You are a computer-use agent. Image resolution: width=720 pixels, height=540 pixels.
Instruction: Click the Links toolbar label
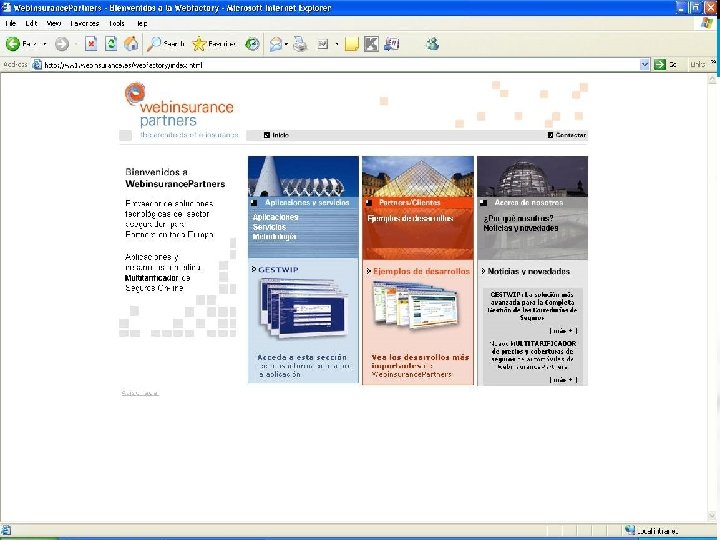coord(698,65)
